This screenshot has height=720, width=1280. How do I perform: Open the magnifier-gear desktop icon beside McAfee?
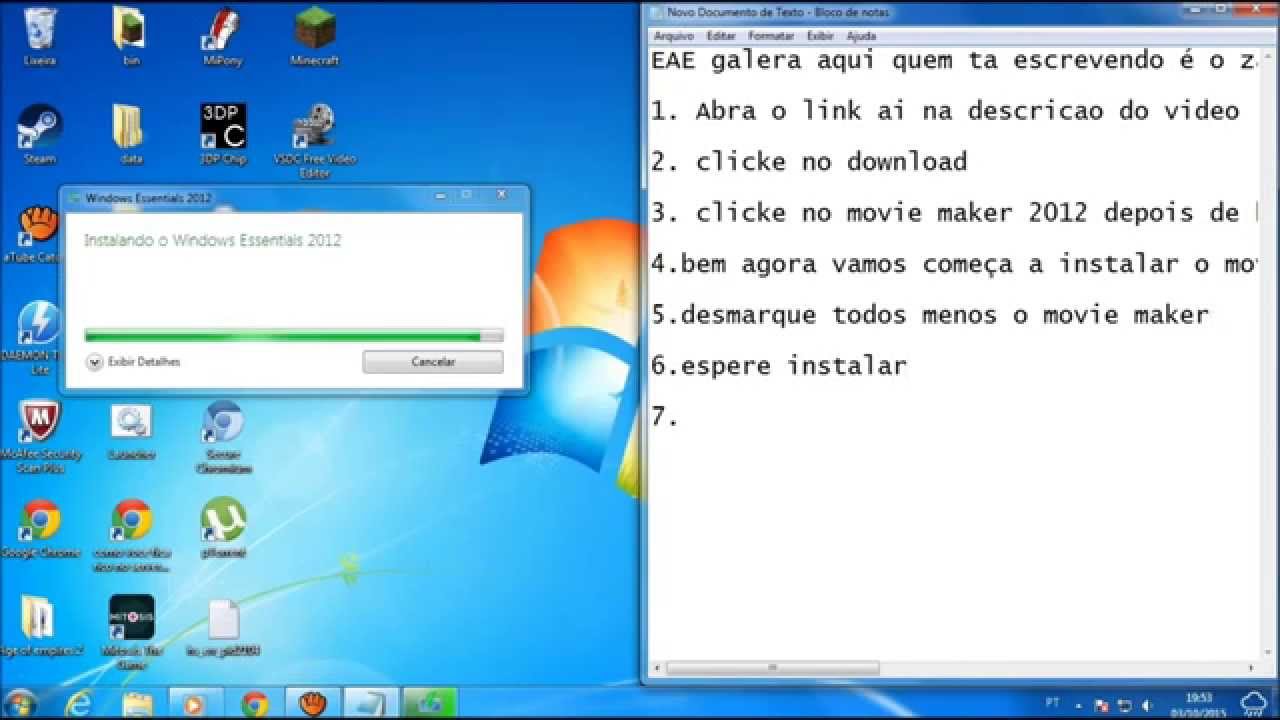coord(131,431)
